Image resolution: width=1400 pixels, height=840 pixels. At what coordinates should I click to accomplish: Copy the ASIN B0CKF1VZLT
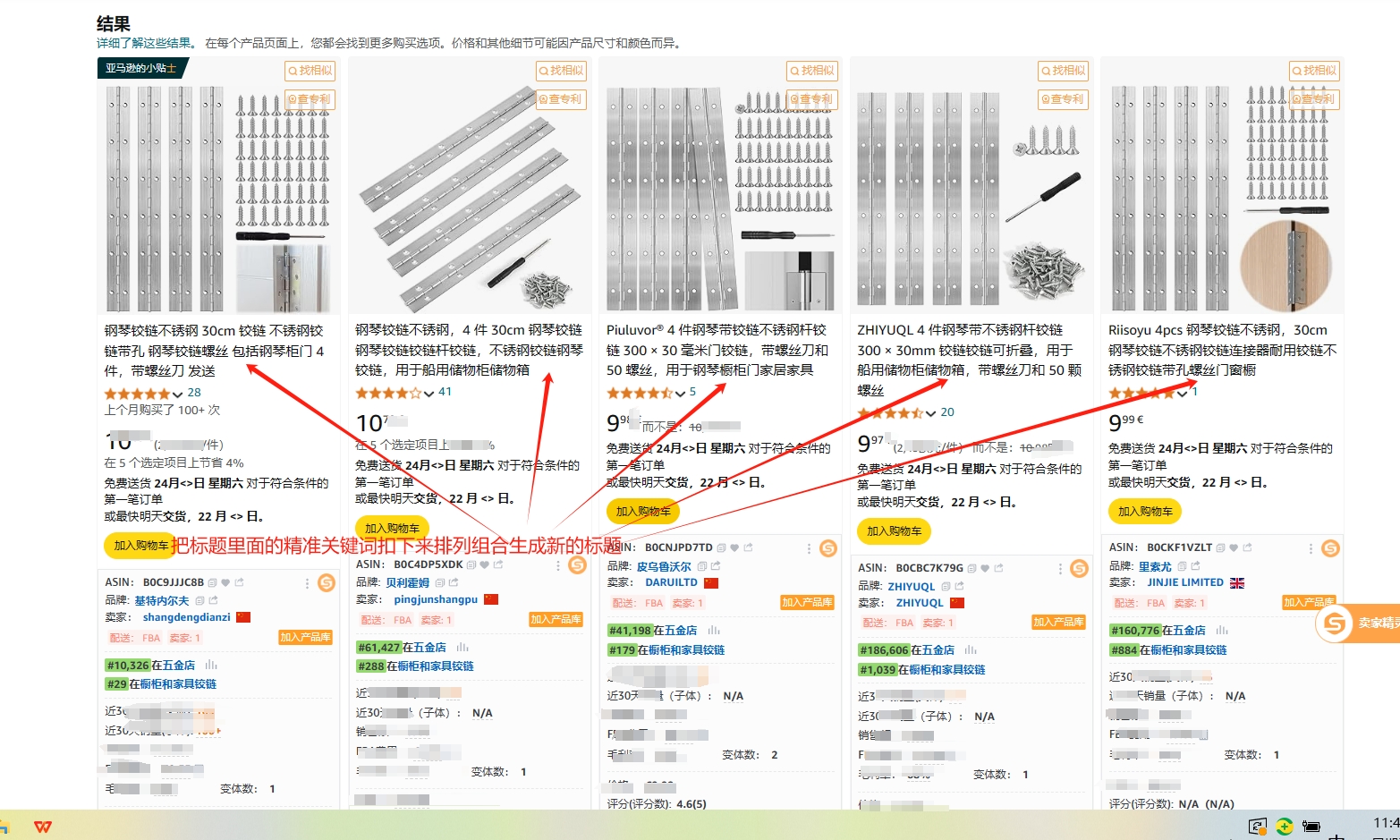(x=1220, y=547)
